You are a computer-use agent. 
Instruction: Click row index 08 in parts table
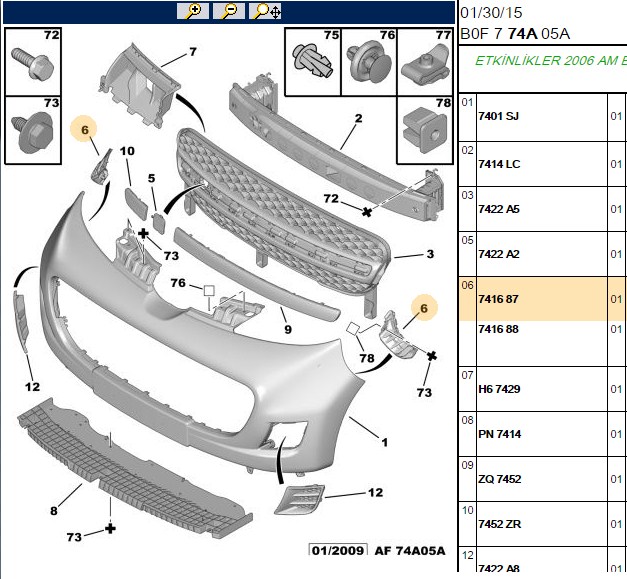[467, 420]
